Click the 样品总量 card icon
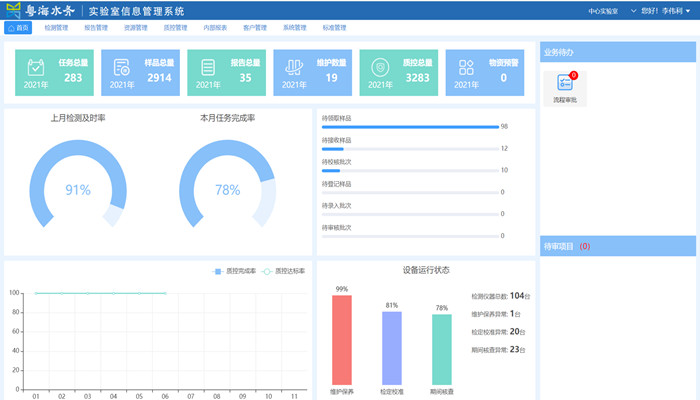This screenshot has height=400, width=700. [x=122, y=68]
